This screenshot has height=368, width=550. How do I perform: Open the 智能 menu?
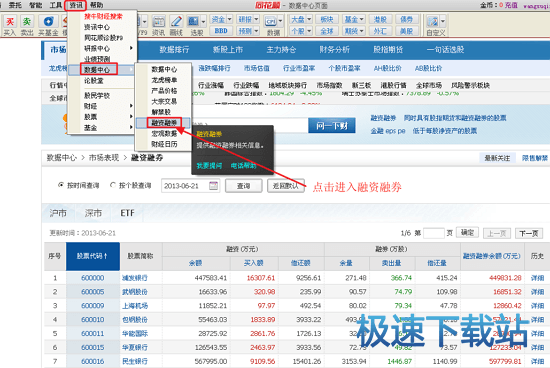tap(35, 5)
